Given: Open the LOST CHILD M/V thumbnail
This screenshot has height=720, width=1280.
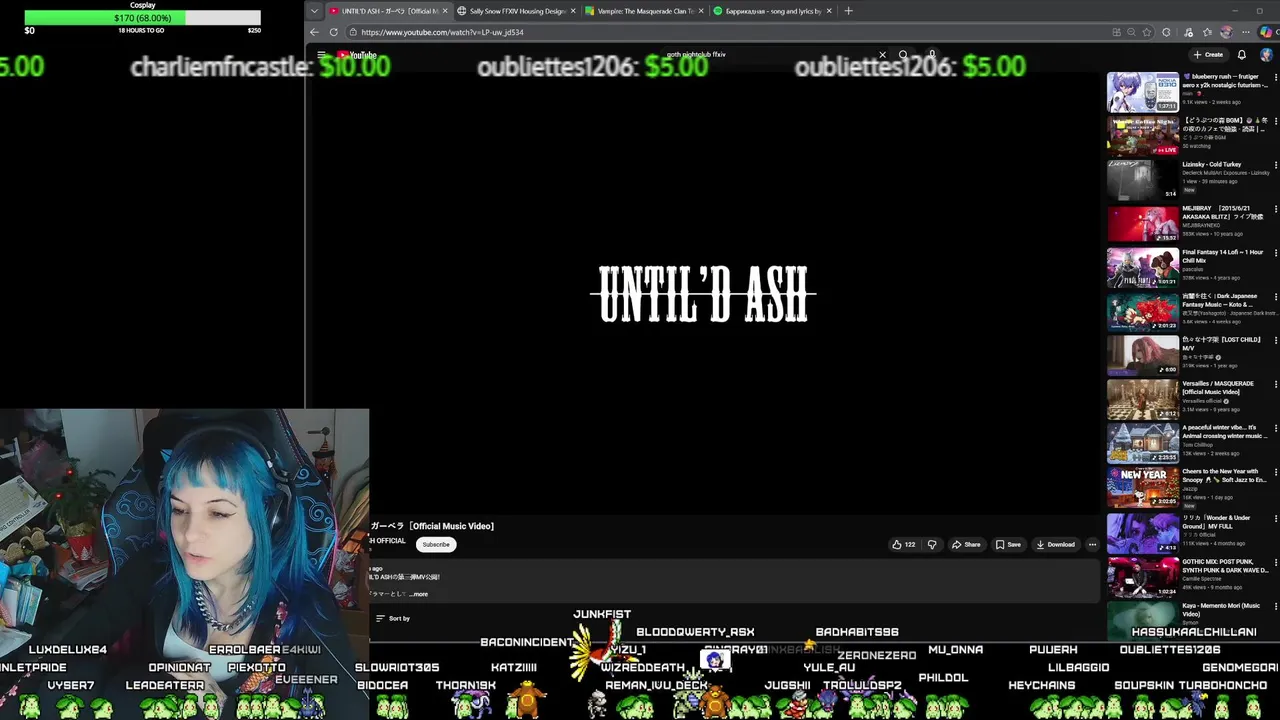Looking at the screenshot, I should (x=1142, y=355).
